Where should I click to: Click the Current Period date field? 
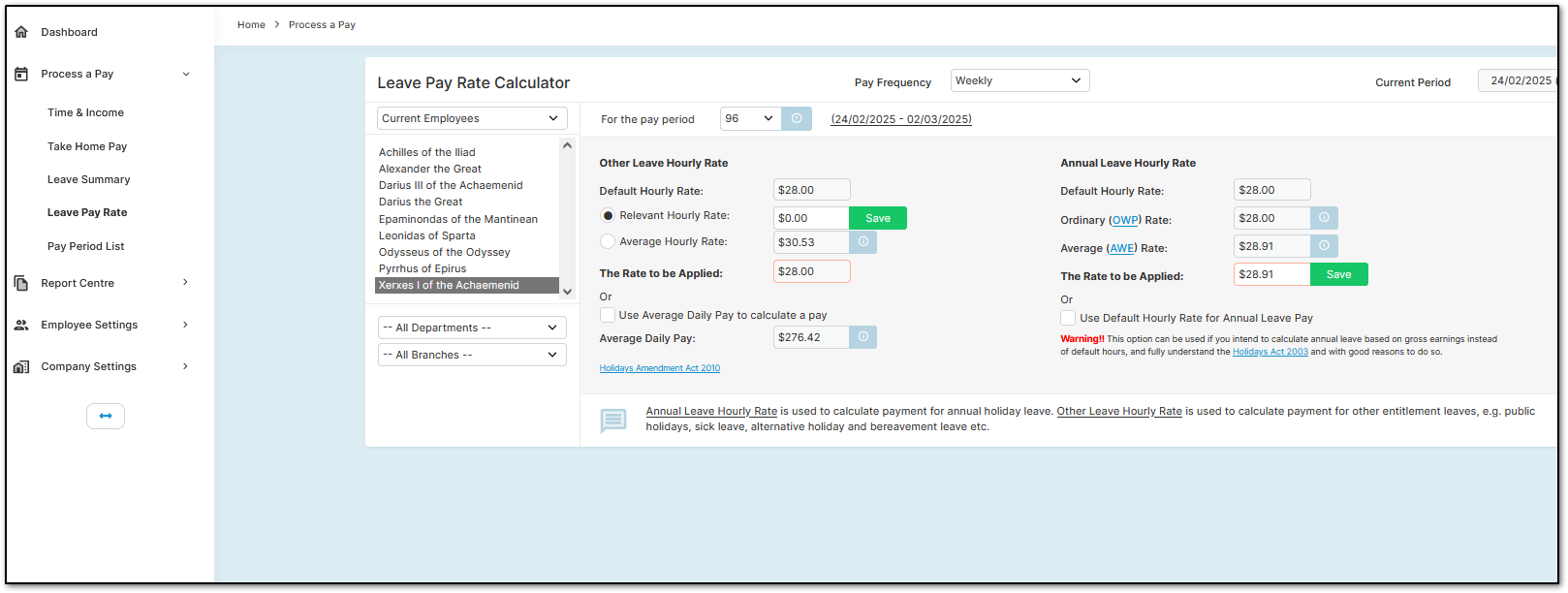coord(1518,80)
